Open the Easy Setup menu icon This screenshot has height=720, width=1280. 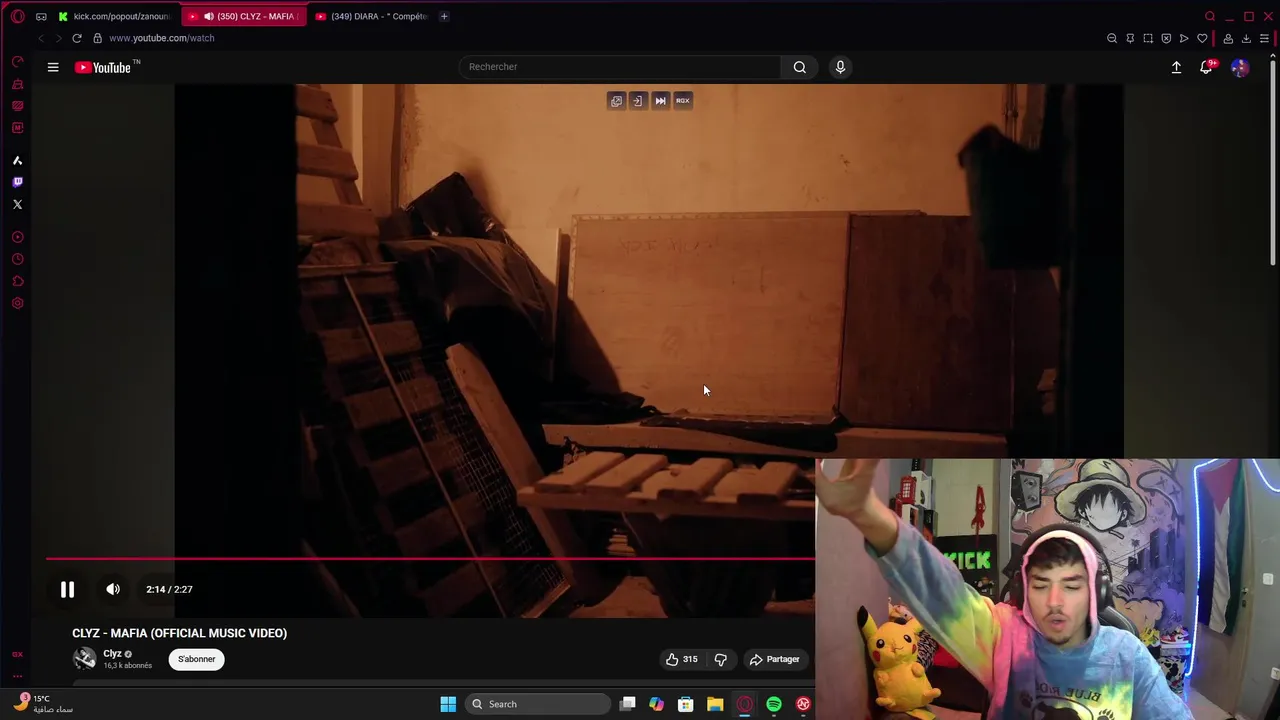point(1264,38)
